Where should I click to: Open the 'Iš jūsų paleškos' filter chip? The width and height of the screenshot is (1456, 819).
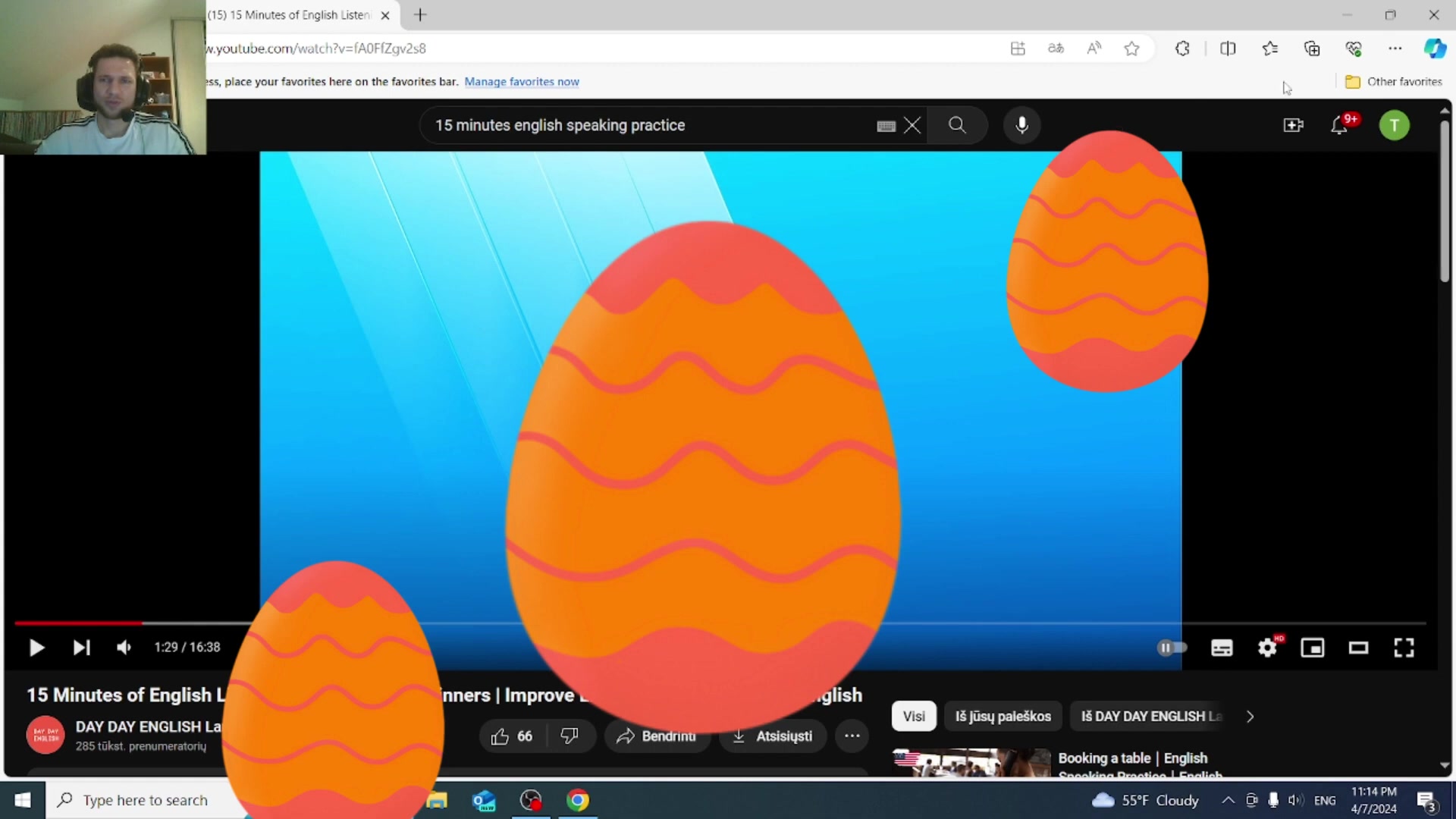pyautogui.click(x=1003, y=716)
